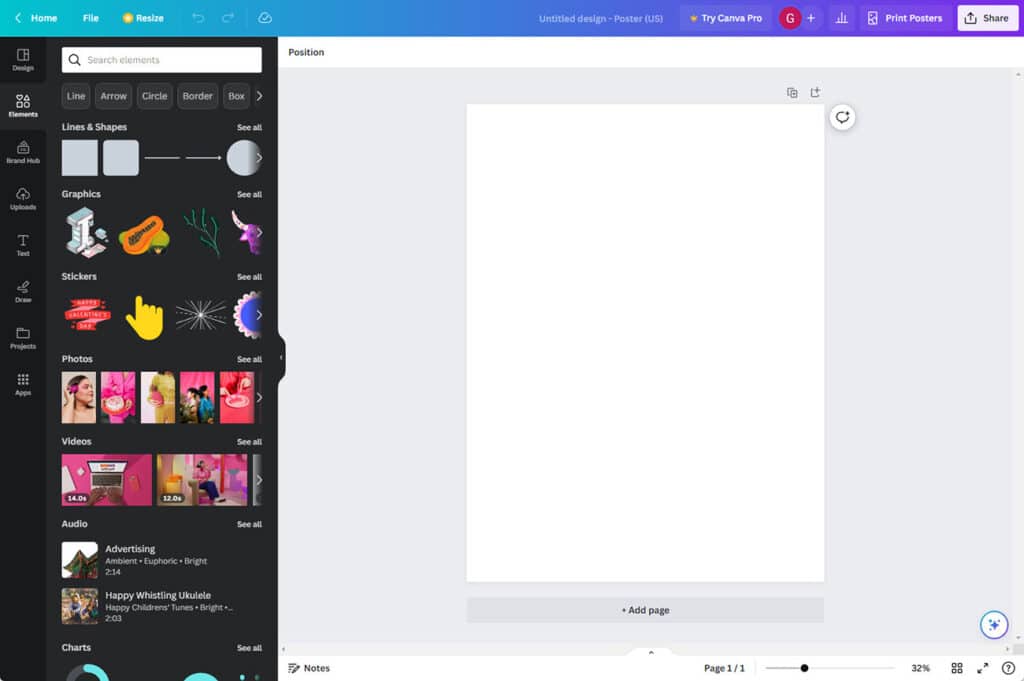Duplicate page using icon above canvas
The height and width of the screenshot is (681, 1024).
coord(792,92)
